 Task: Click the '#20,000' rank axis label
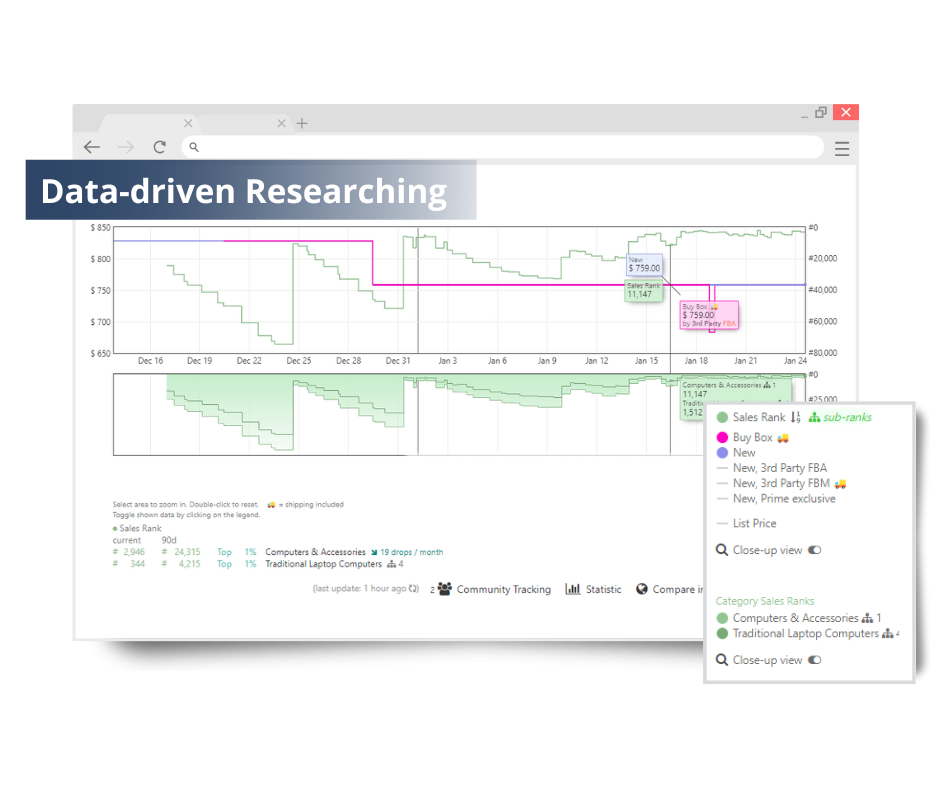point(823,258)
